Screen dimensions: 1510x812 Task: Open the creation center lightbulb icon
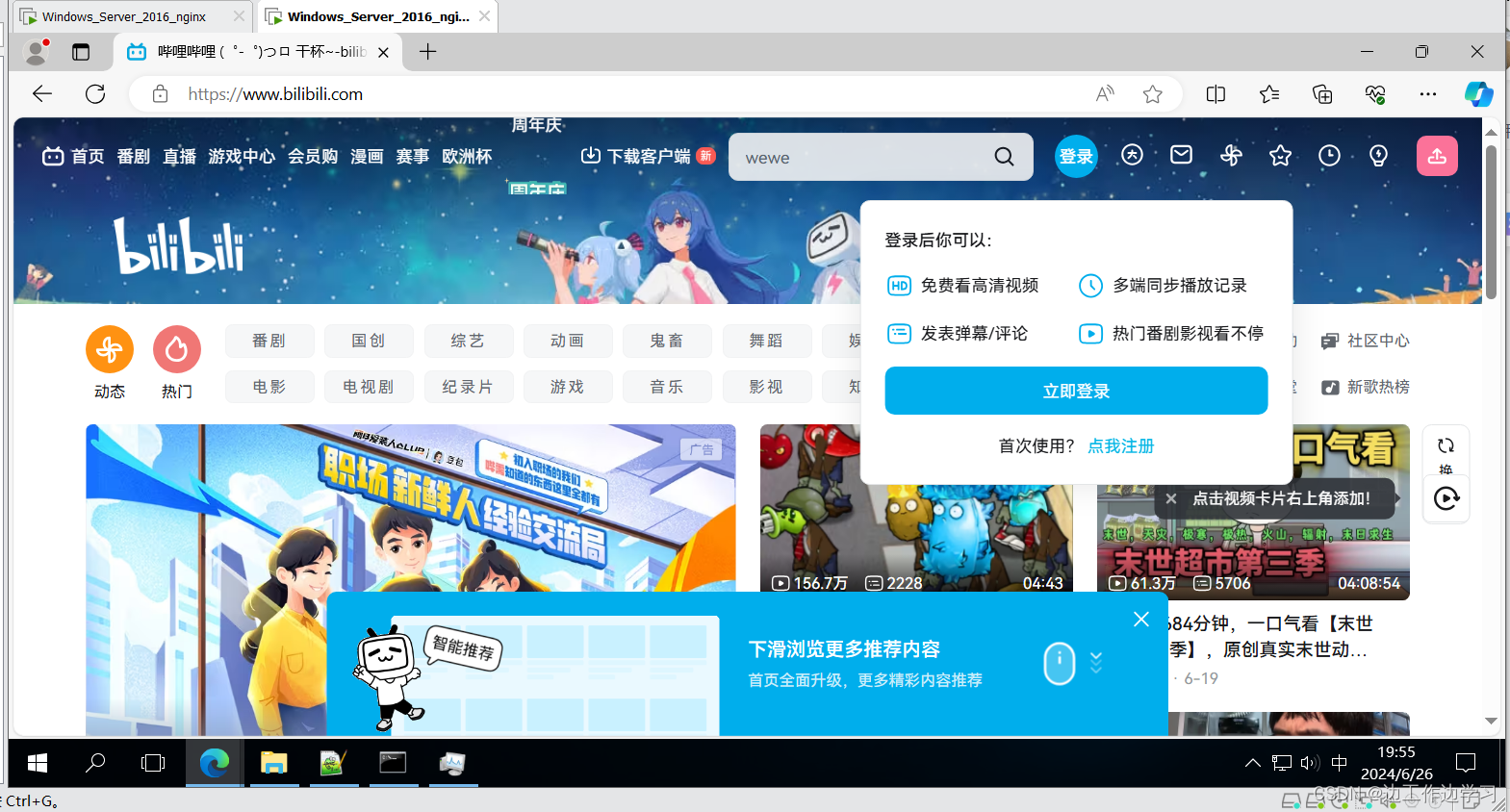(1378, 155)
